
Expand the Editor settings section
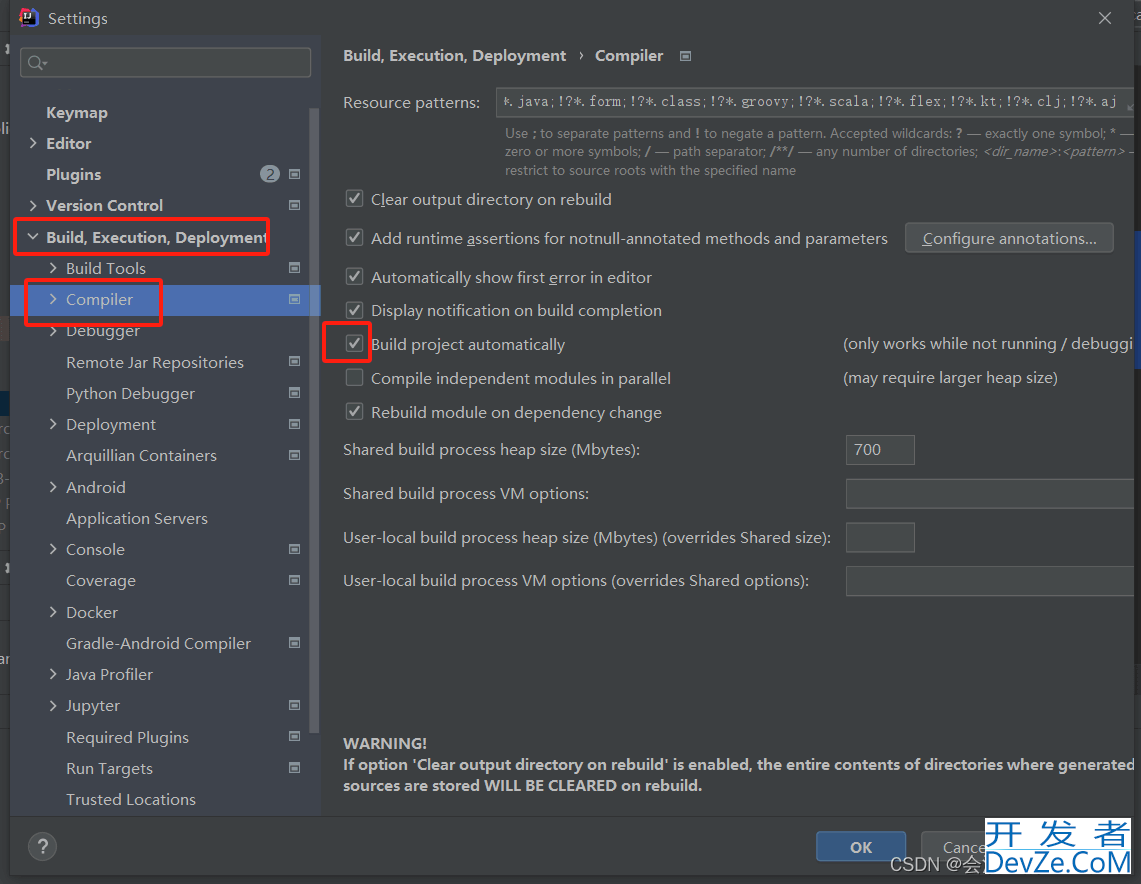33,143
